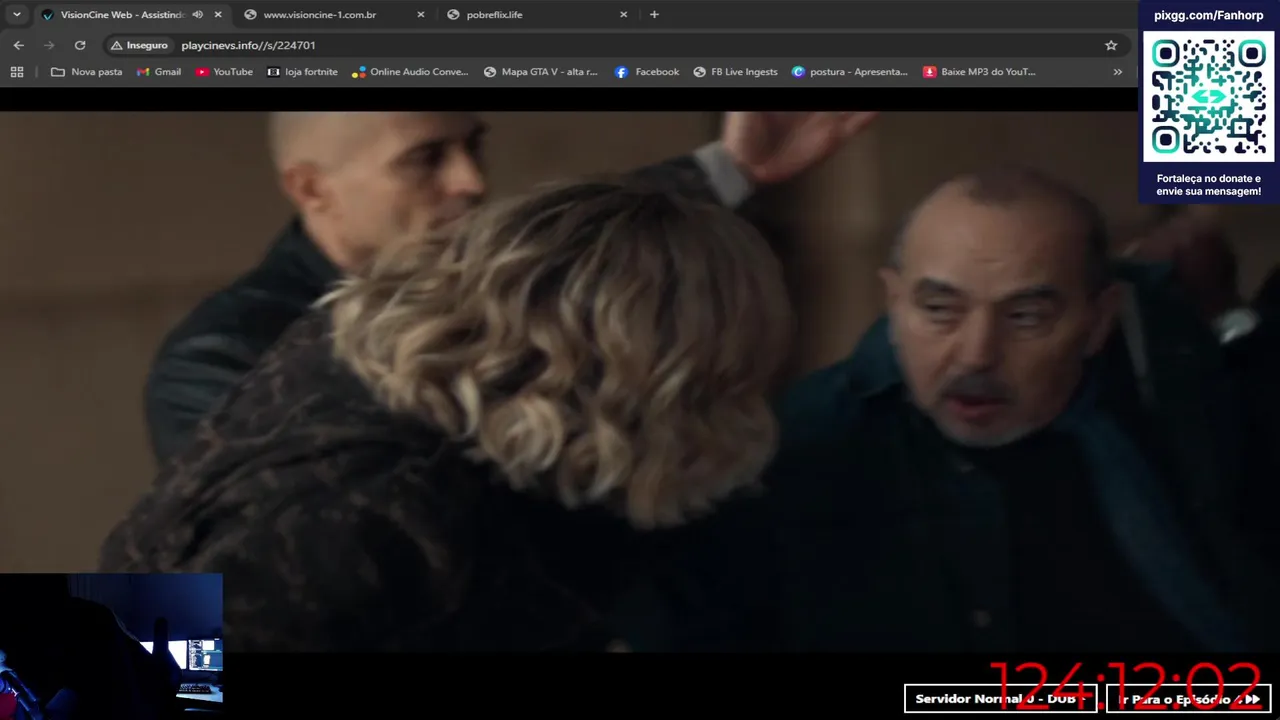
Task: Close the VisionCine Web tab
Action: pyautogui.click(x=218, y=15)
